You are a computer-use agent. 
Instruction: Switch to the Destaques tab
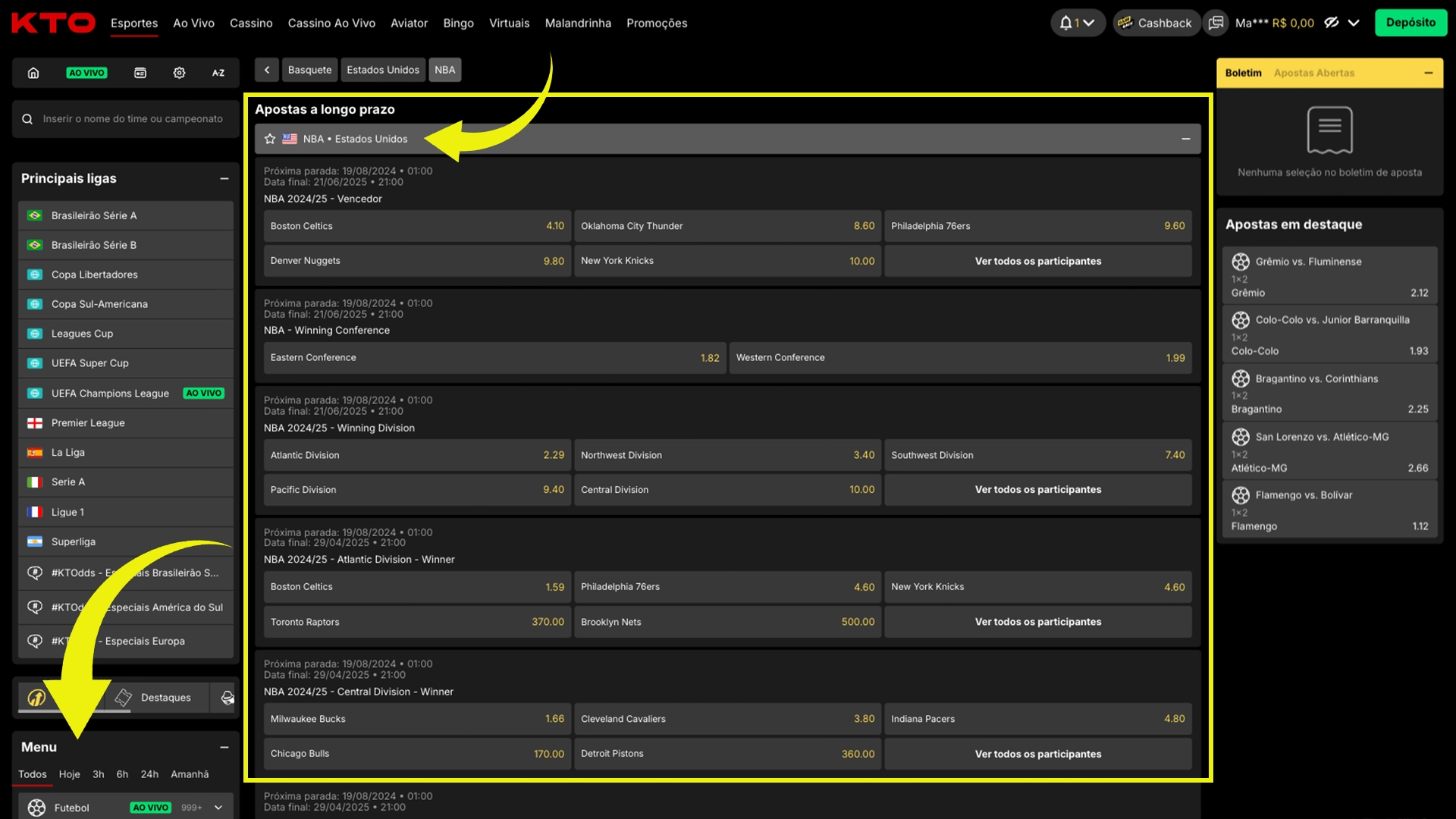point(152,698)
